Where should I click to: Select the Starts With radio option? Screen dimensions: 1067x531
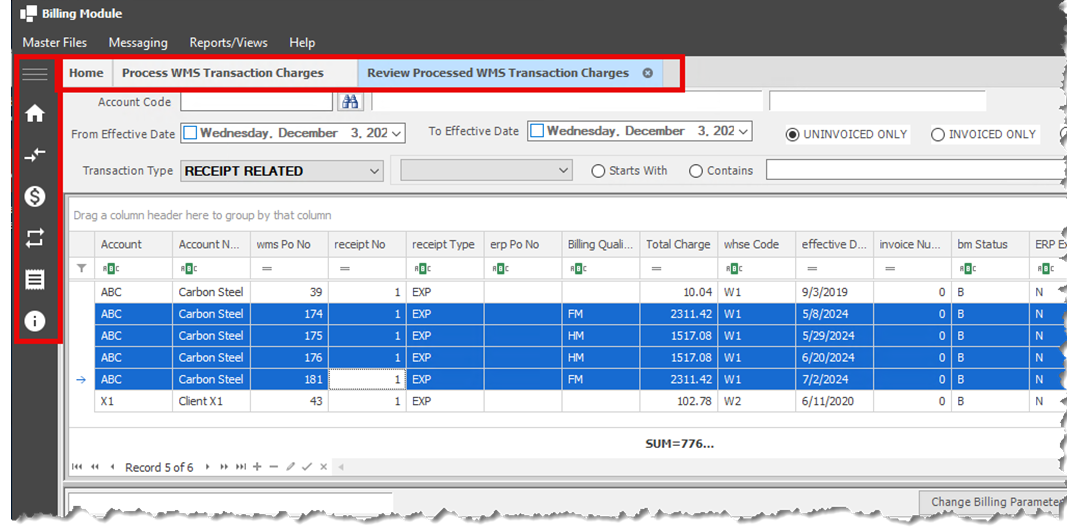pos(599,171)
